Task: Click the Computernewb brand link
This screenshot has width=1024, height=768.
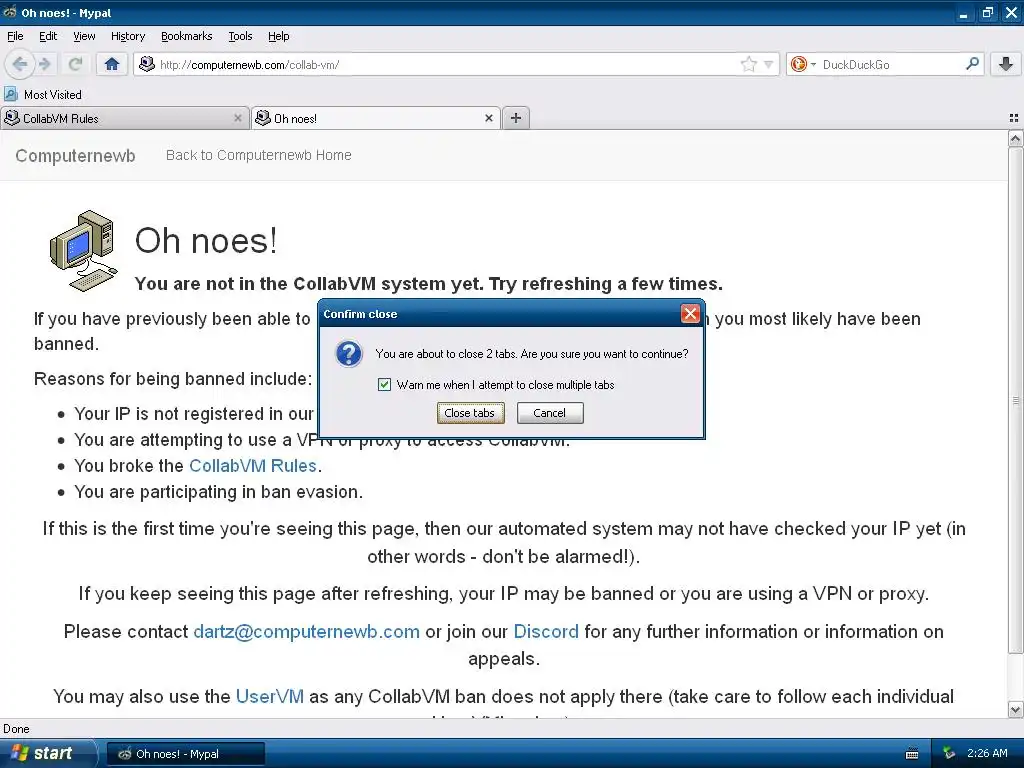Action: pyautogui.click(x=75, y=155)
